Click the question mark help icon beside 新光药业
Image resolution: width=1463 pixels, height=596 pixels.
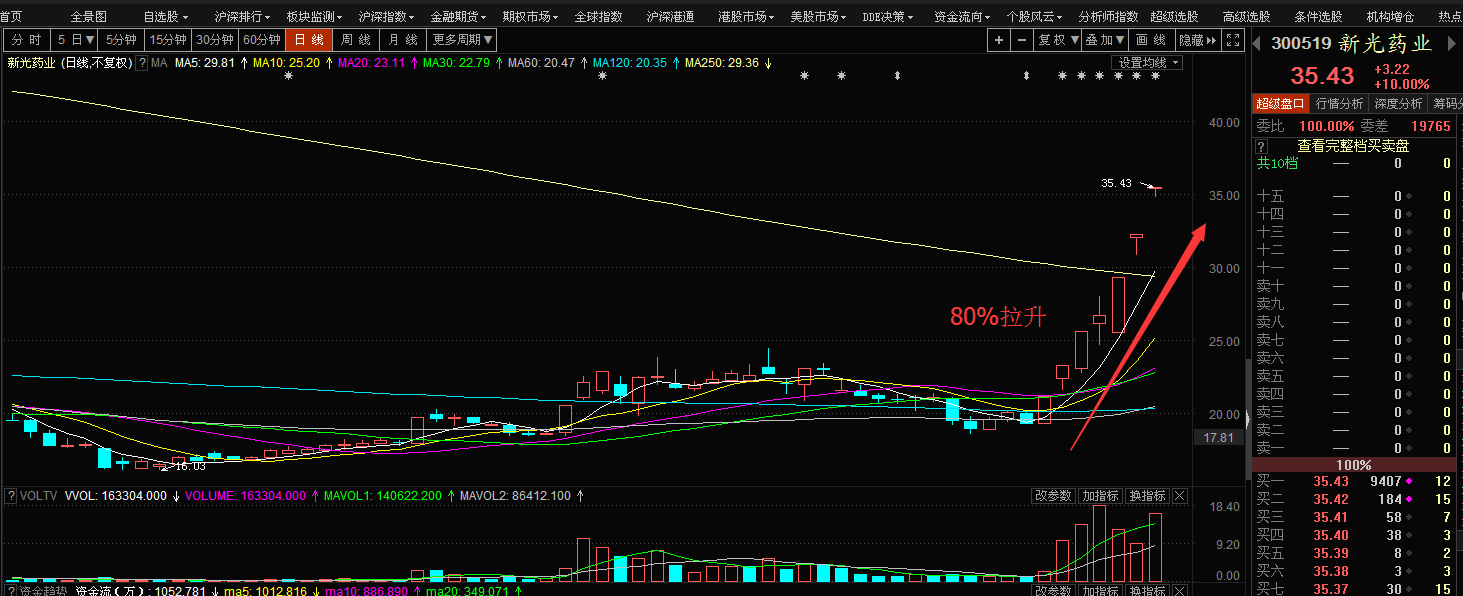click(142, 63)
